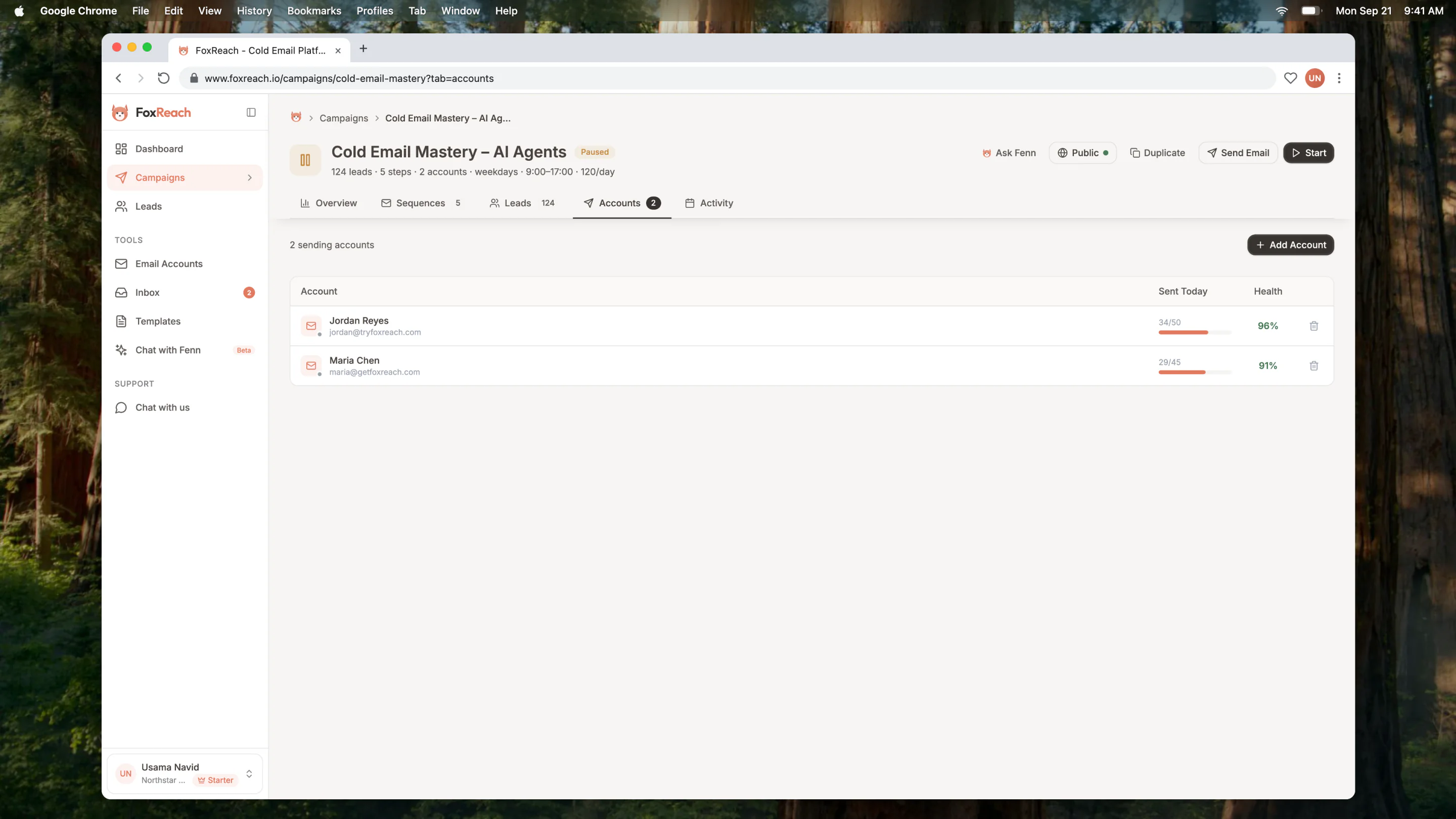Delete Jordan Reyes sending account
Viewport: 1456px width, 819px height.
point(1313,326)
